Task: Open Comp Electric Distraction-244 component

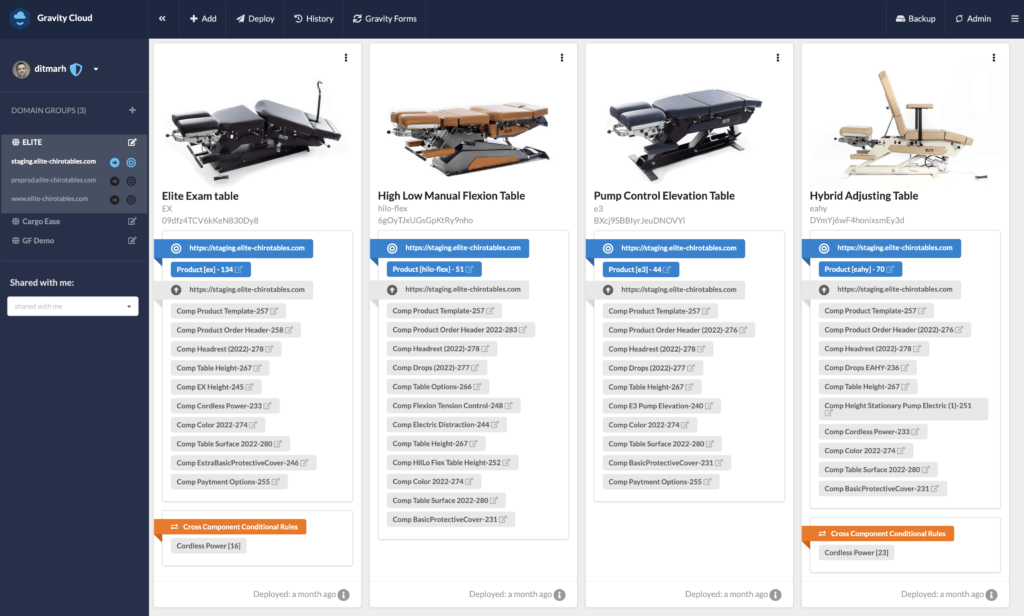Action: point(447,425)
